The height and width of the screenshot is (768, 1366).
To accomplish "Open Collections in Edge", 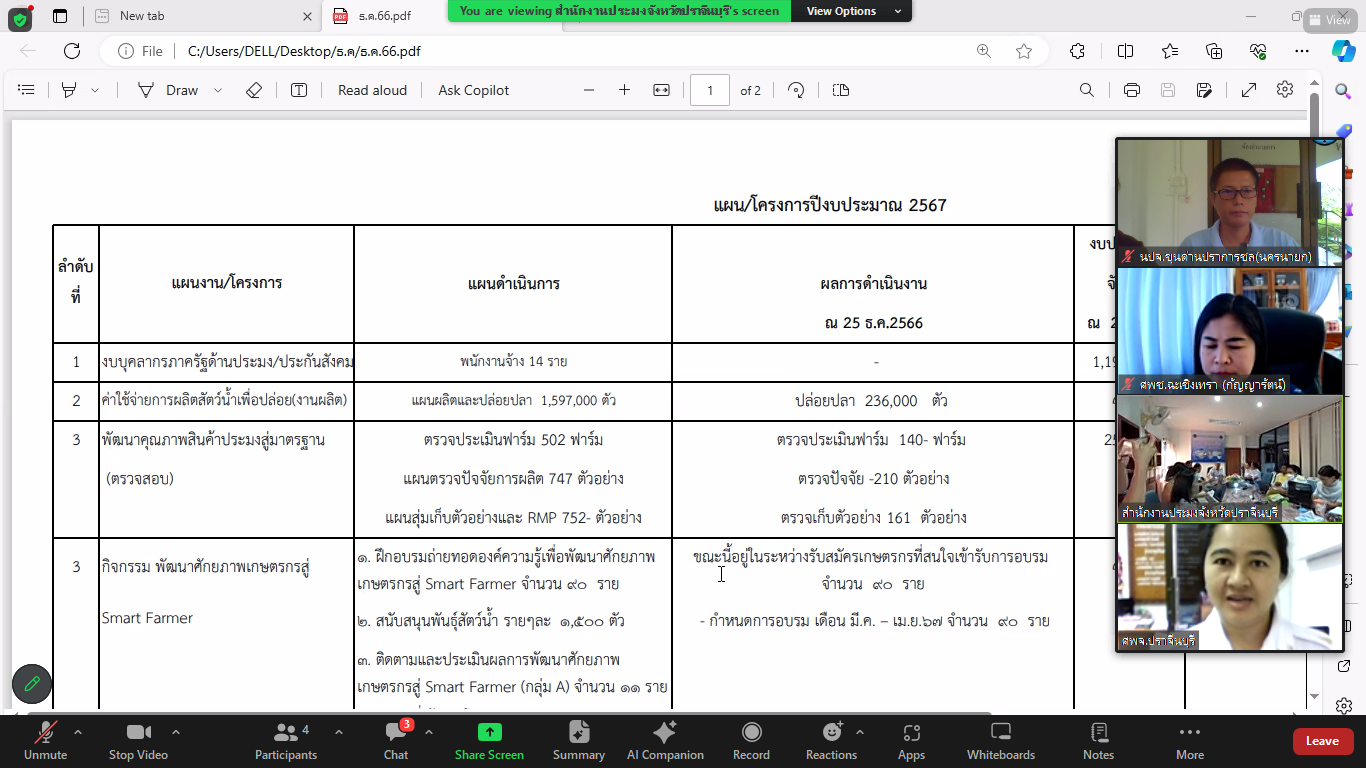I will 1214,51.
